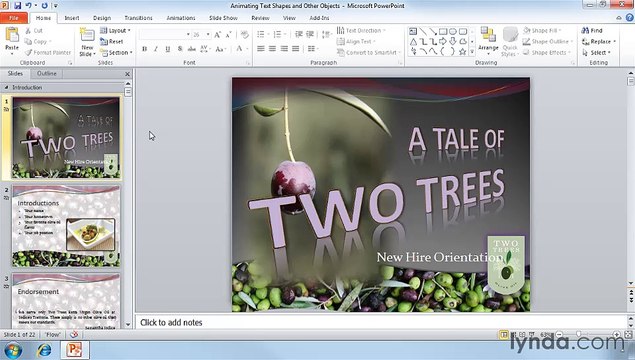Open the Columns menu
The image size is (635, 360).
click(313, 49)
